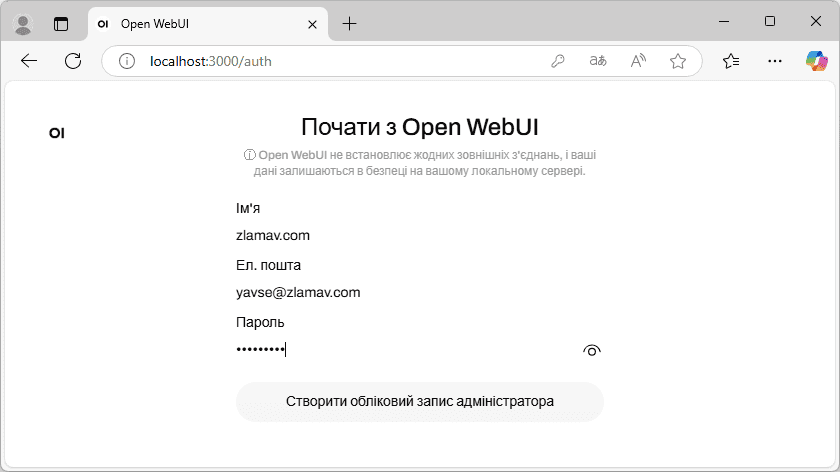Add this page to favorites star
Screen dimensions: 840x472
point(678,61)
